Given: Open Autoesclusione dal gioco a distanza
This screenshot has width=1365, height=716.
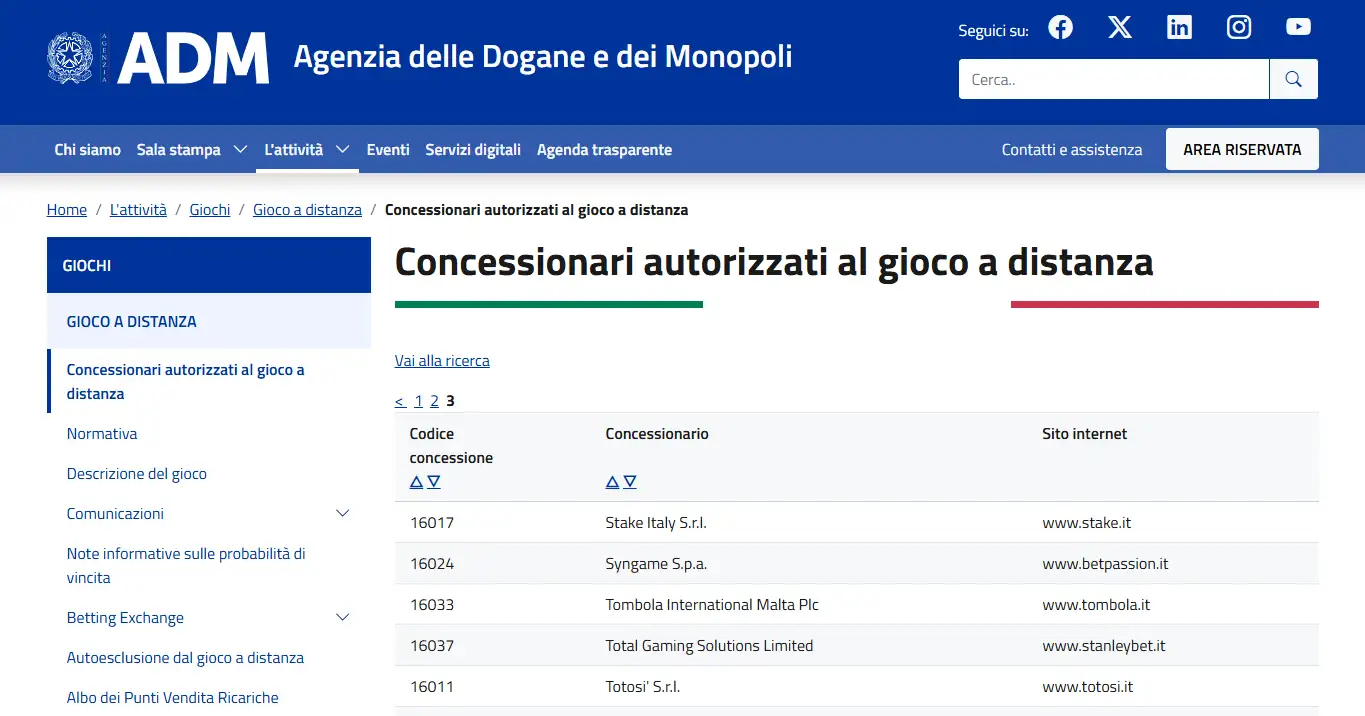Looking at the screenshot, I should 185,658.
